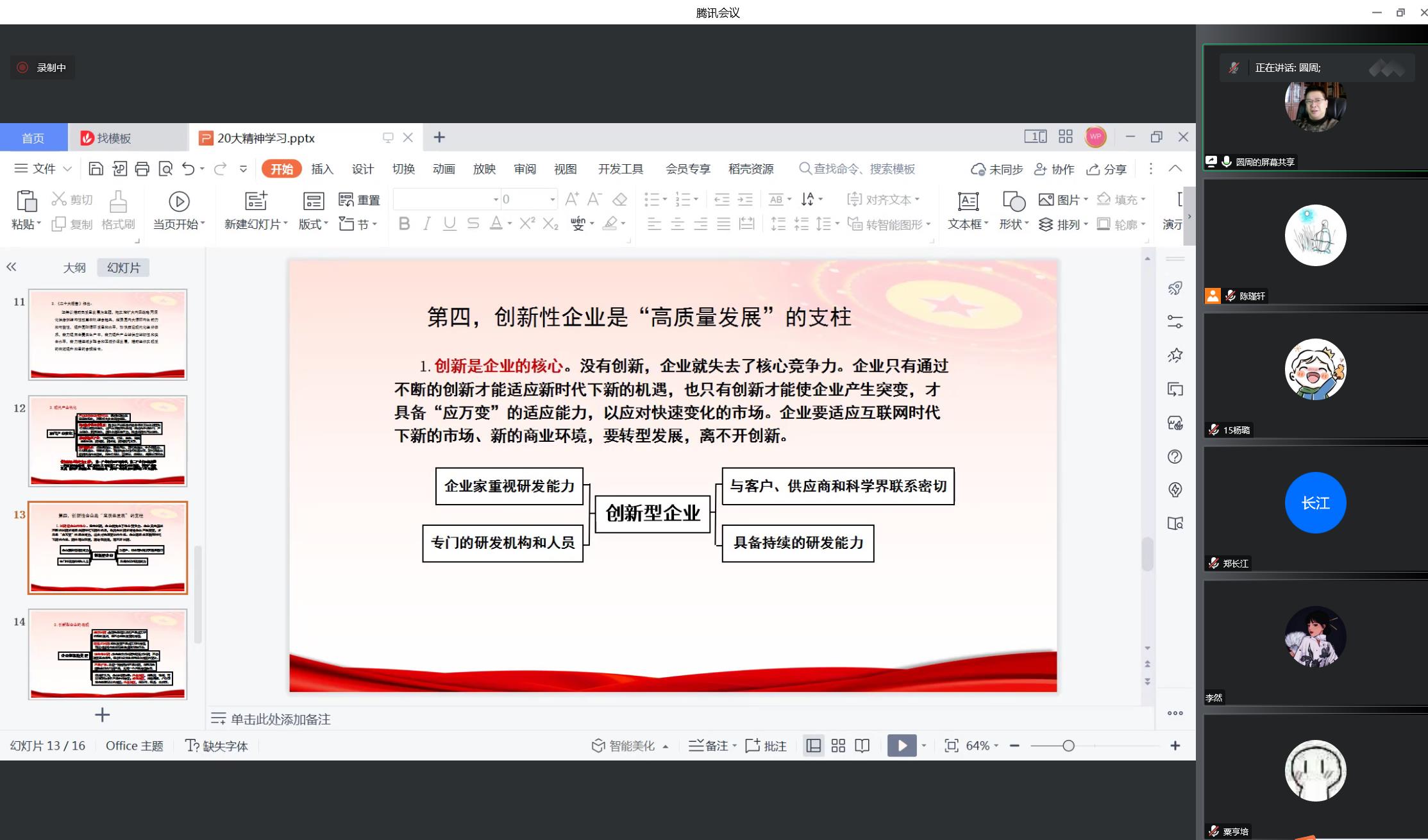Click the Shapes (形状) icon
The height and width of the screenshot is (840, 1428).
point(1013,201)
